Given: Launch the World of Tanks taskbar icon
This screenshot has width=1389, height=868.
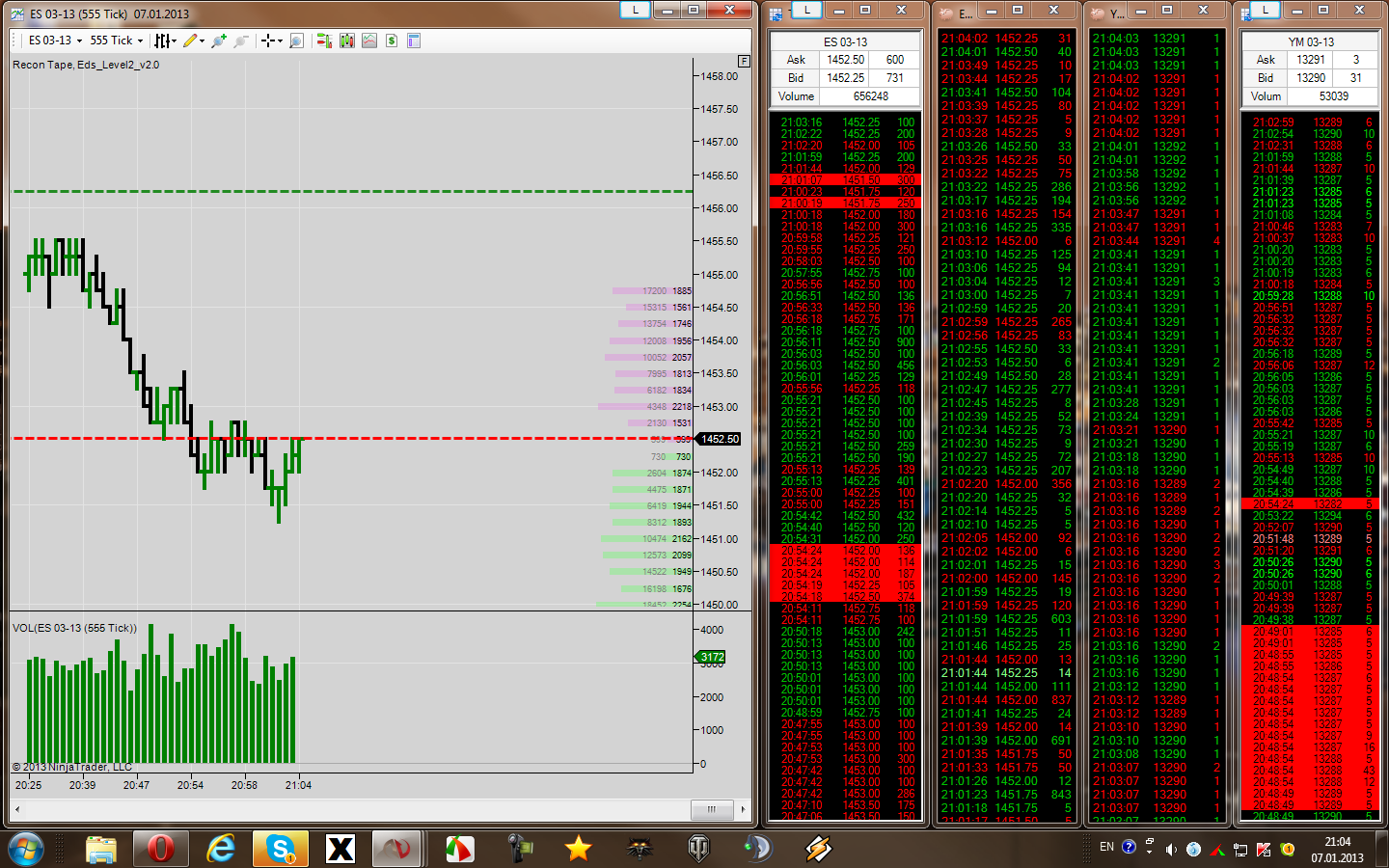Looking at the screenshot, I should [698, 849].
